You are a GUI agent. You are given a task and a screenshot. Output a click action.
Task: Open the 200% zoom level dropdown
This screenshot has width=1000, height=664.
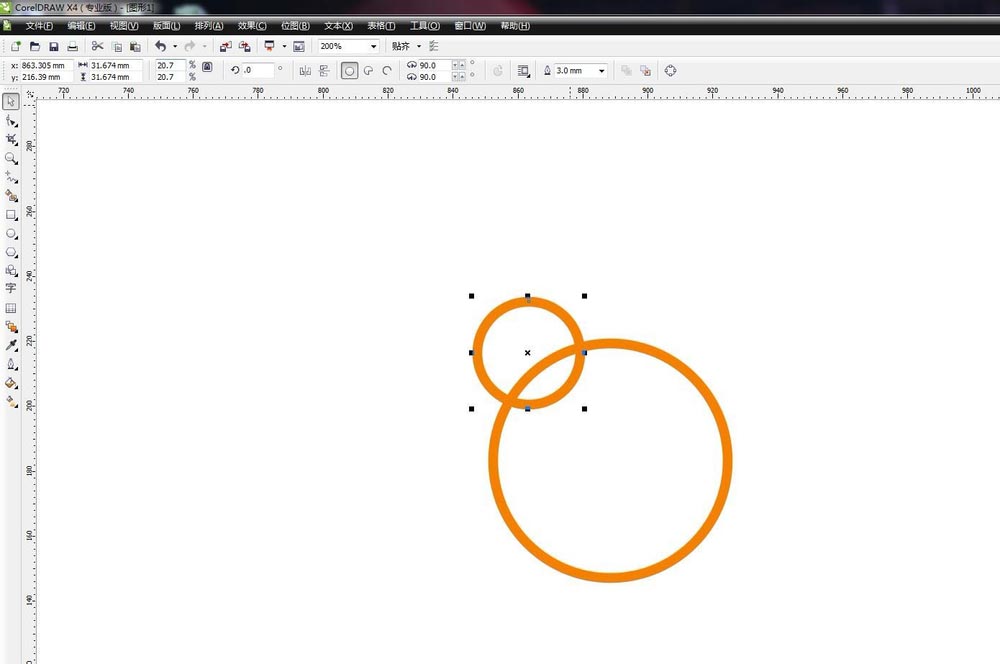(x=374, y=46)
